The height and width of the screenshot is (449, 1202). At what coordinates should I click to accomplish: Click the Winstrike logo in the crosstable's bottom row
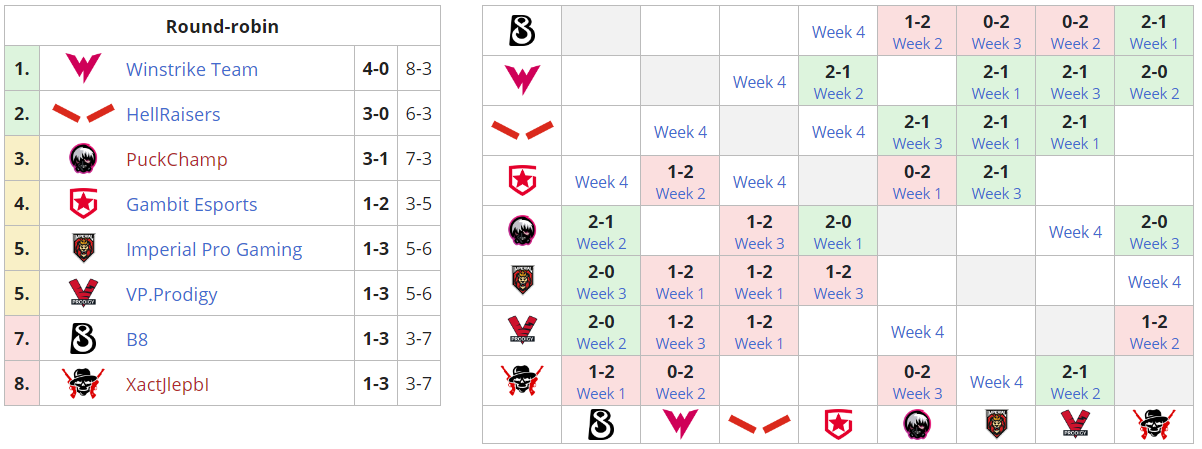680,424
